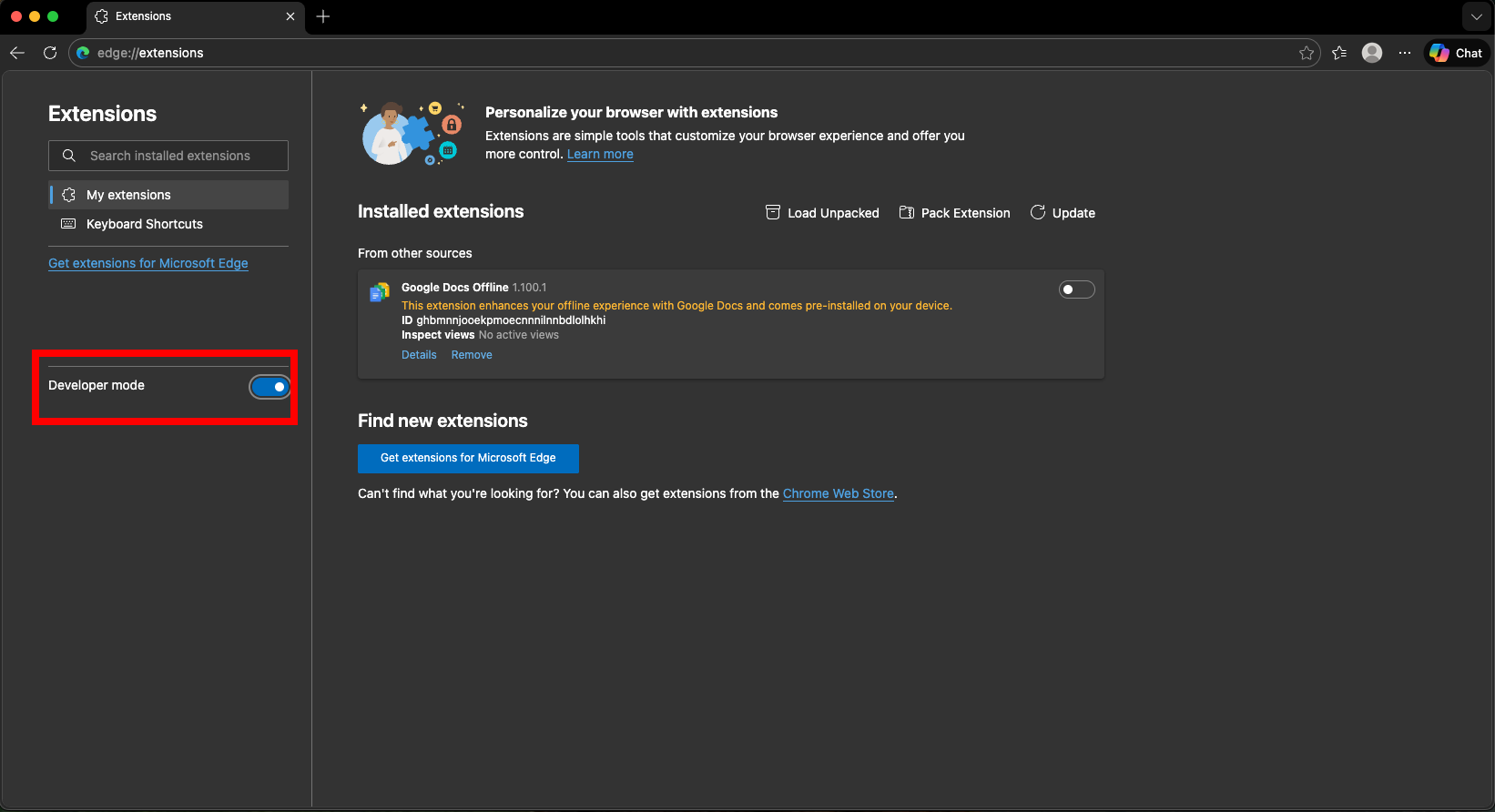Click the Personalize your browser illustration
This screenshot has width=1495, height=812.
point(412,133)
